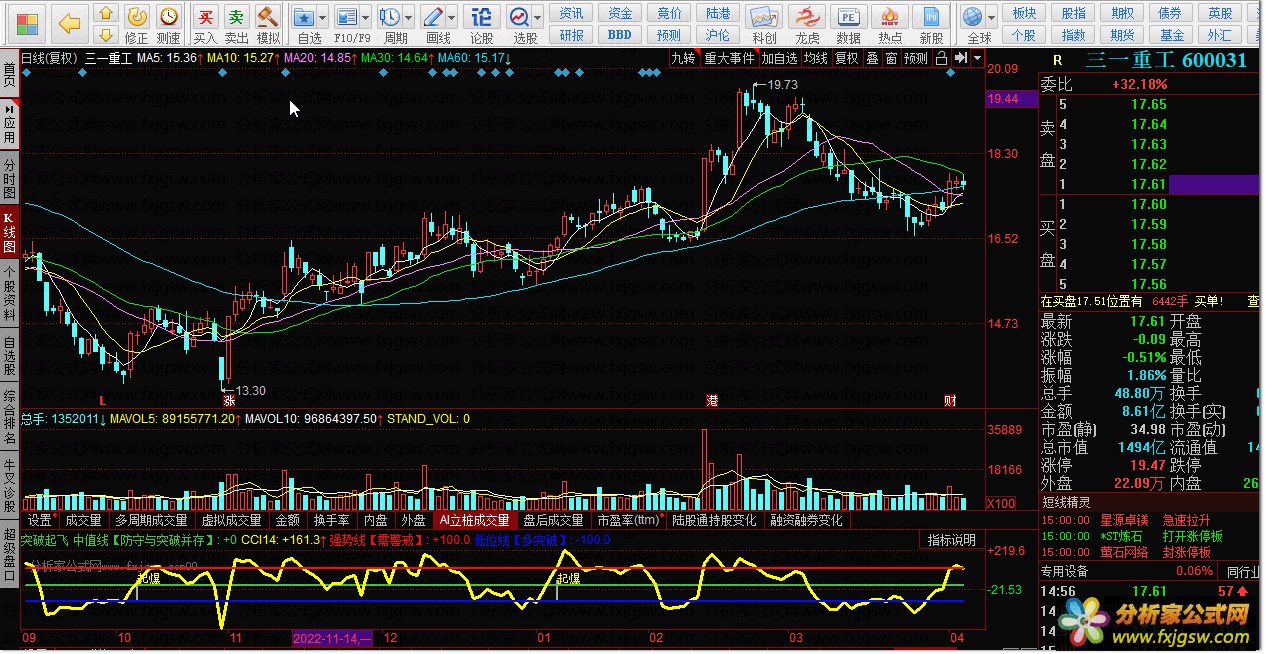Open the 科创 chart icon
Screen dimensions: 1266x654
point(764,17)
